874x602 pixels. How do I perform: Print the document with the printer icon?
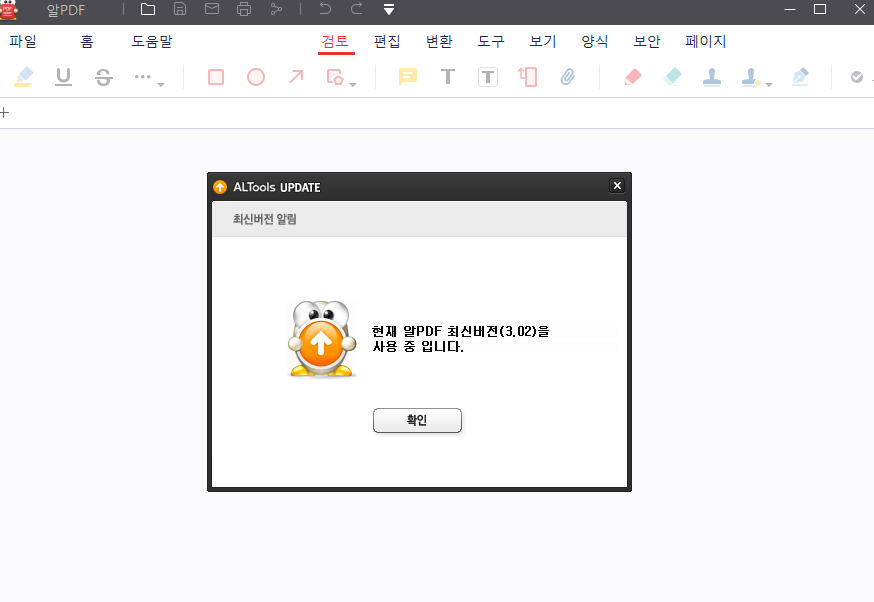[x=244, y=9]
